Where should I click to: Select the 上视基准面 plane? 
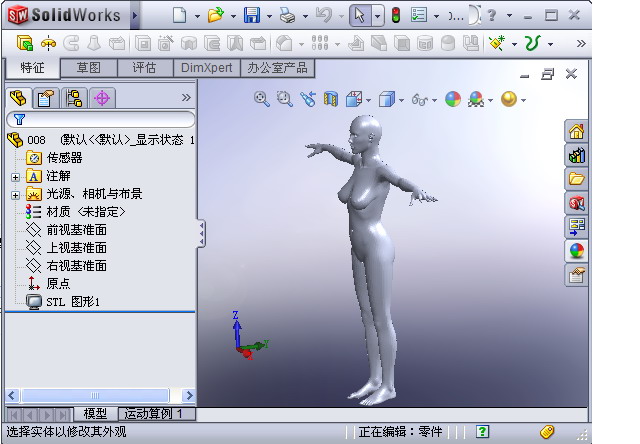point(67,248)
